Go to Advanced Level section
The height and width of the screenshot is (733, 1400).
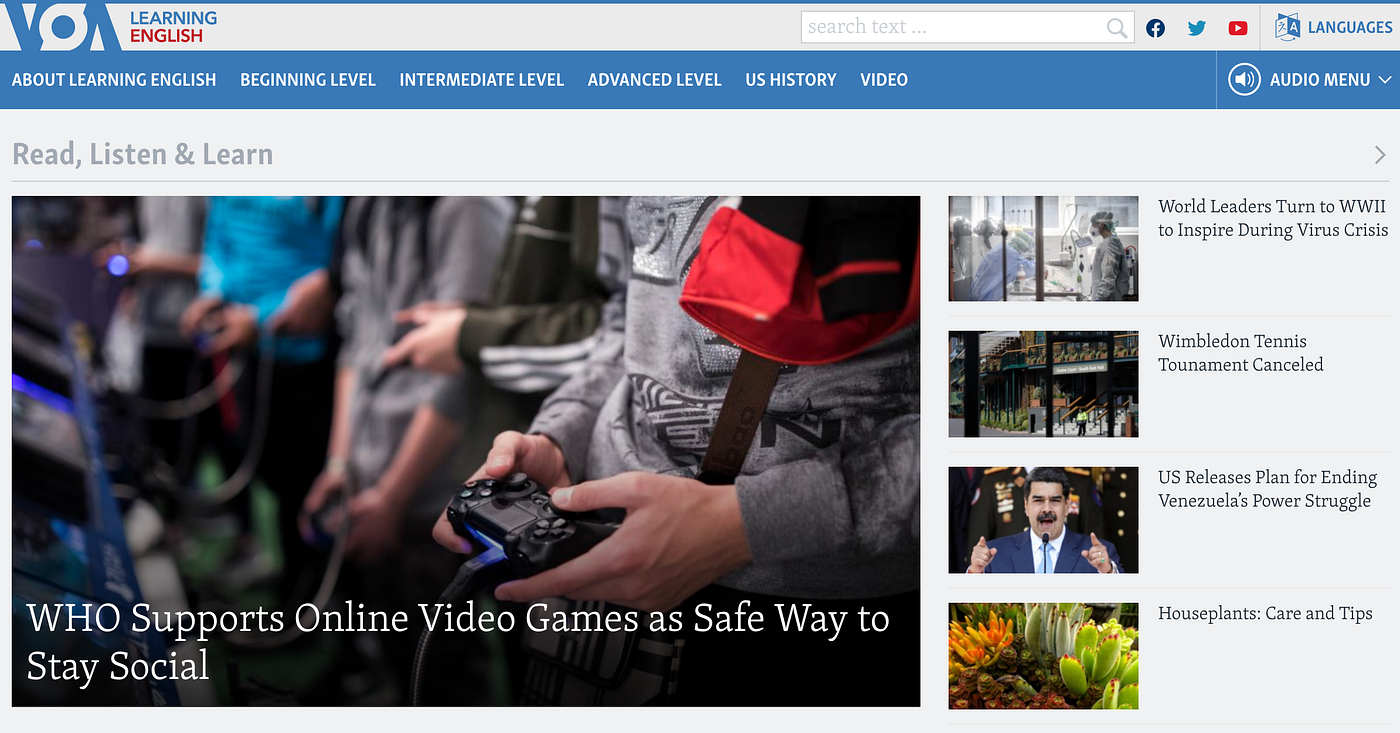click(x=655, y=80)
